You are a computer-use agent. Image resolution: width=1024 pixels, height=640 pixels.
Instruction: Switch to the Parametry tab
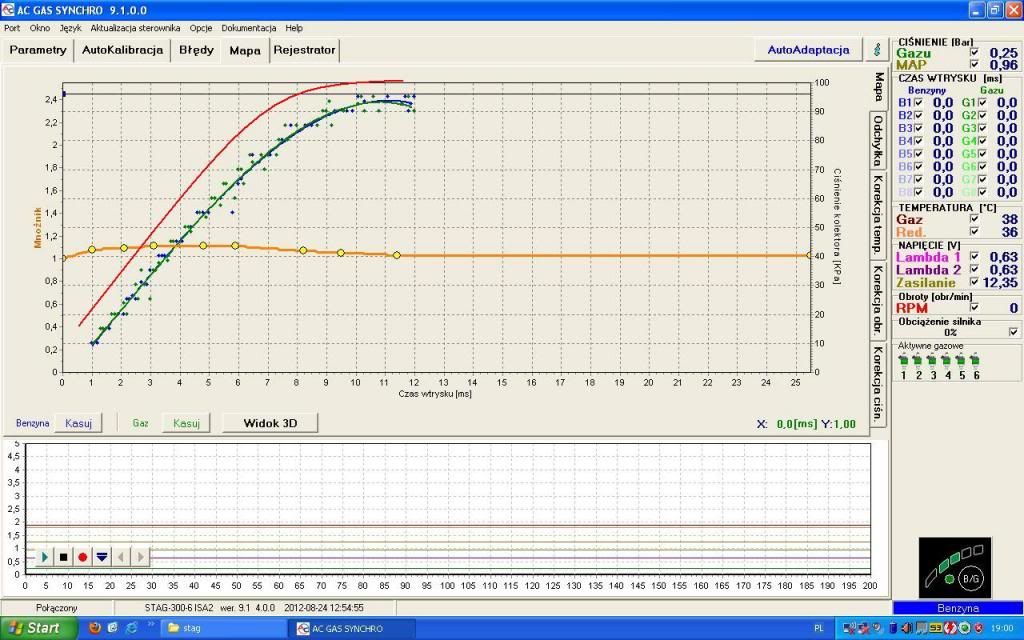coord(38,49)
